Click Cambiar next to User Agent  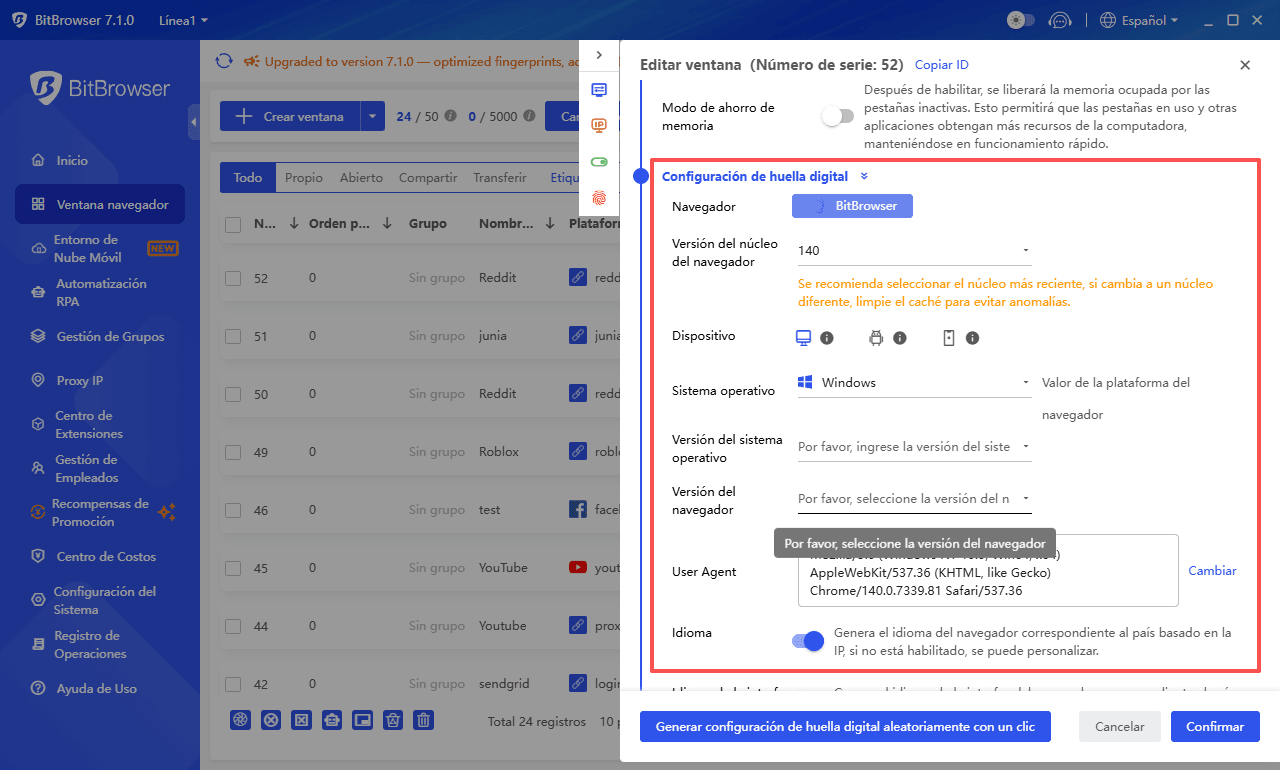pos(1212,571)
